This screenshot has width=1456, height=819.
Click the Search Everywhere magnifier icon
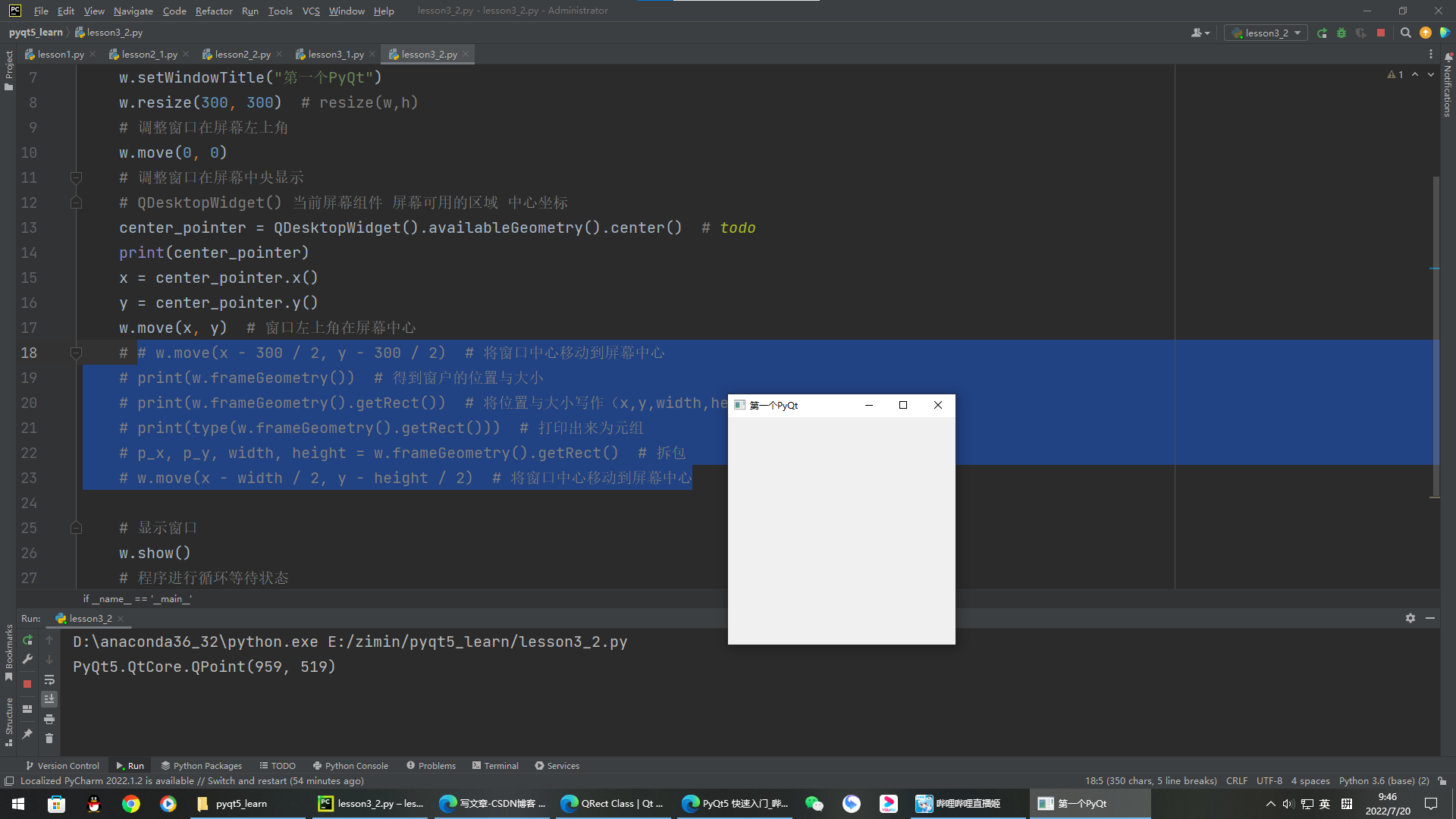[1405, 33]
